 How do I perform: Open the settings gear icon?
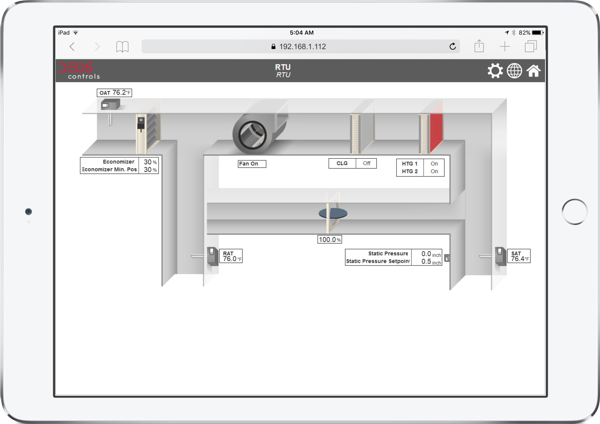click(494, 70)
